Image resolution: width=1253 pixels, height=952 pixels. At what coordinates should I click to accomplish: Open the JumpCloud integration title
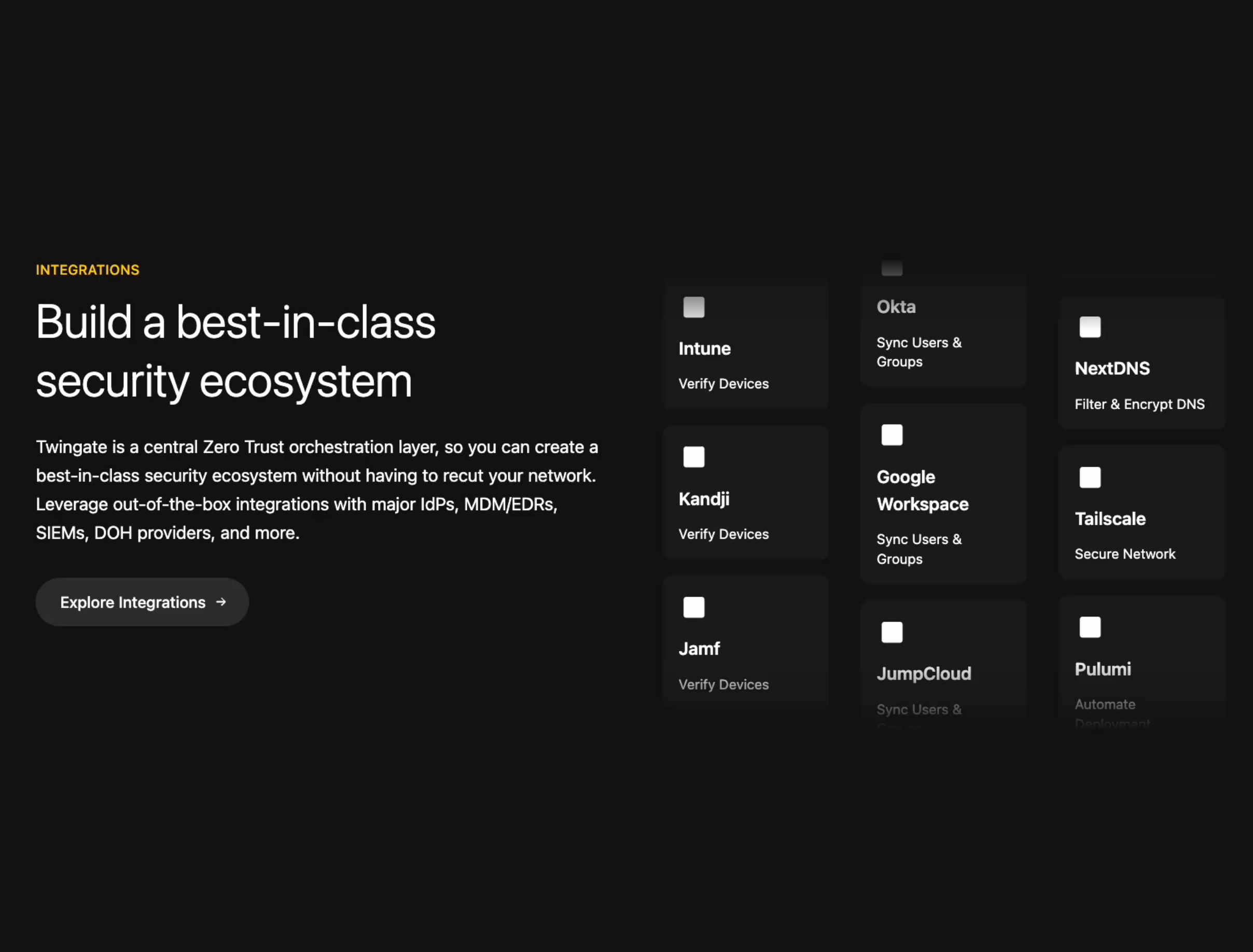click(924, 674)
